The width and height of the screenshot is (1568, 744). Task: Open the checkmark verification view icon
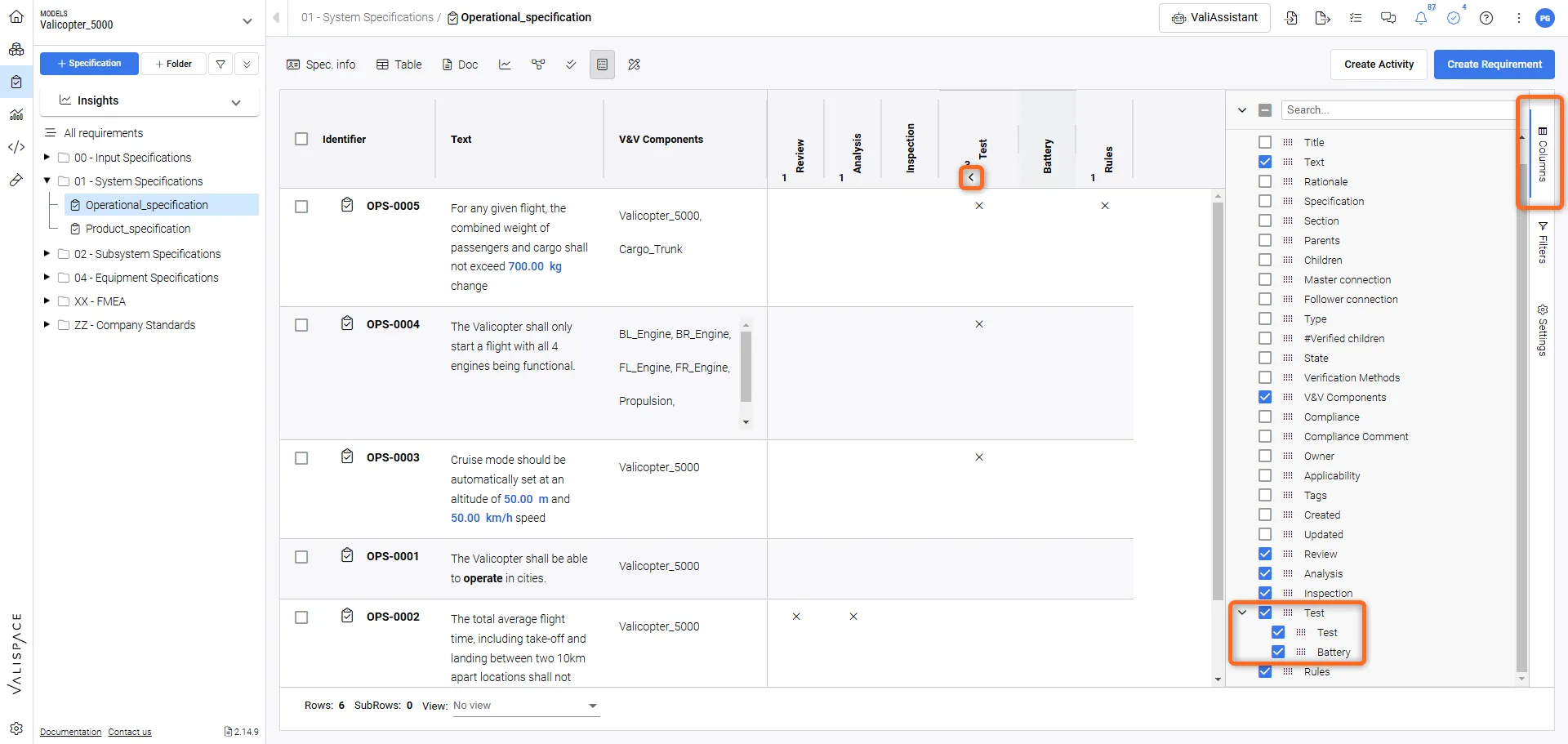click(x=571, y=65)
